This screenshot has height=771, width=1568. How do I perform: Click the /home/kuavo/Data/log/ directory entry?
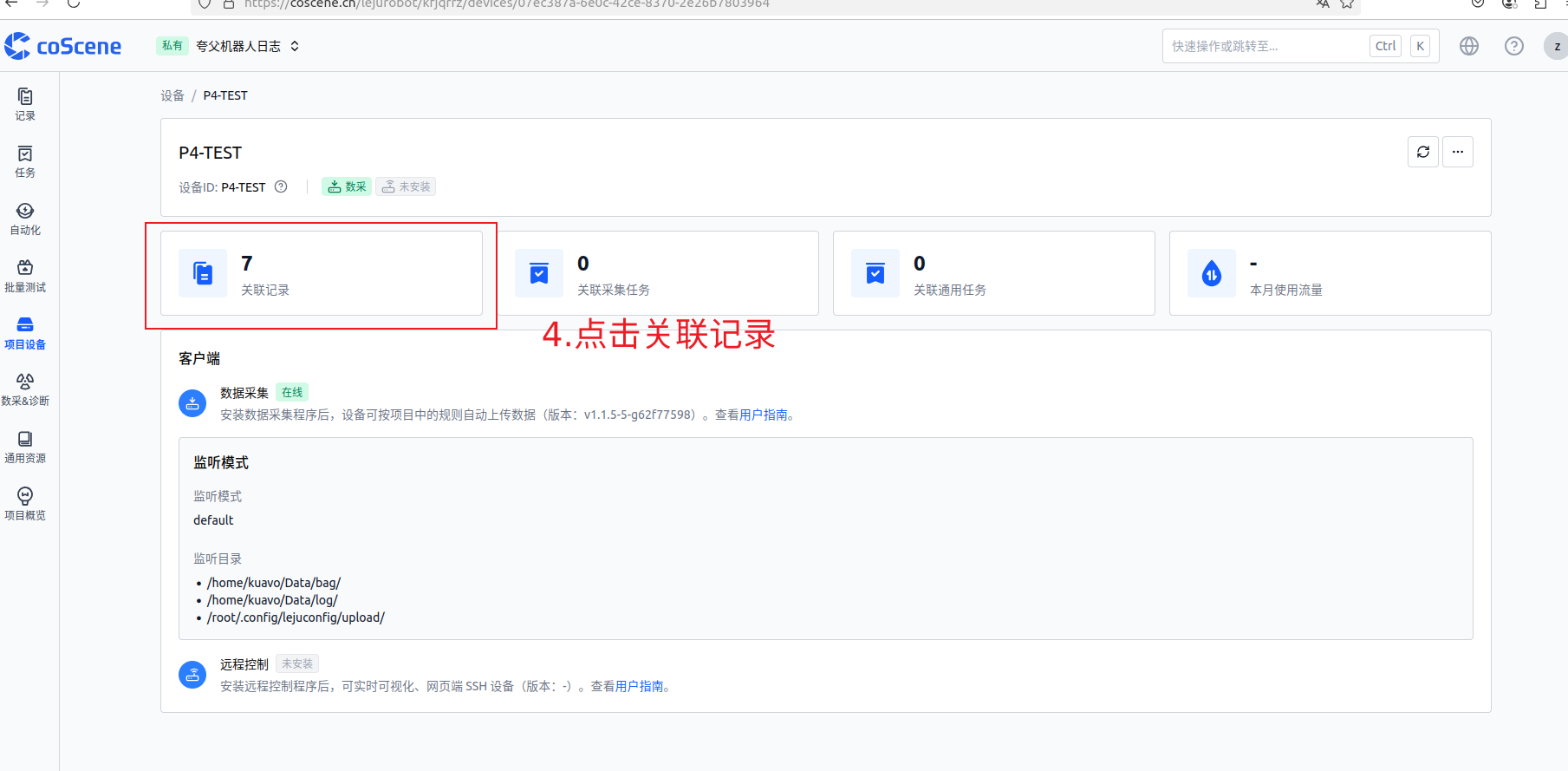[x=272, y=600]
